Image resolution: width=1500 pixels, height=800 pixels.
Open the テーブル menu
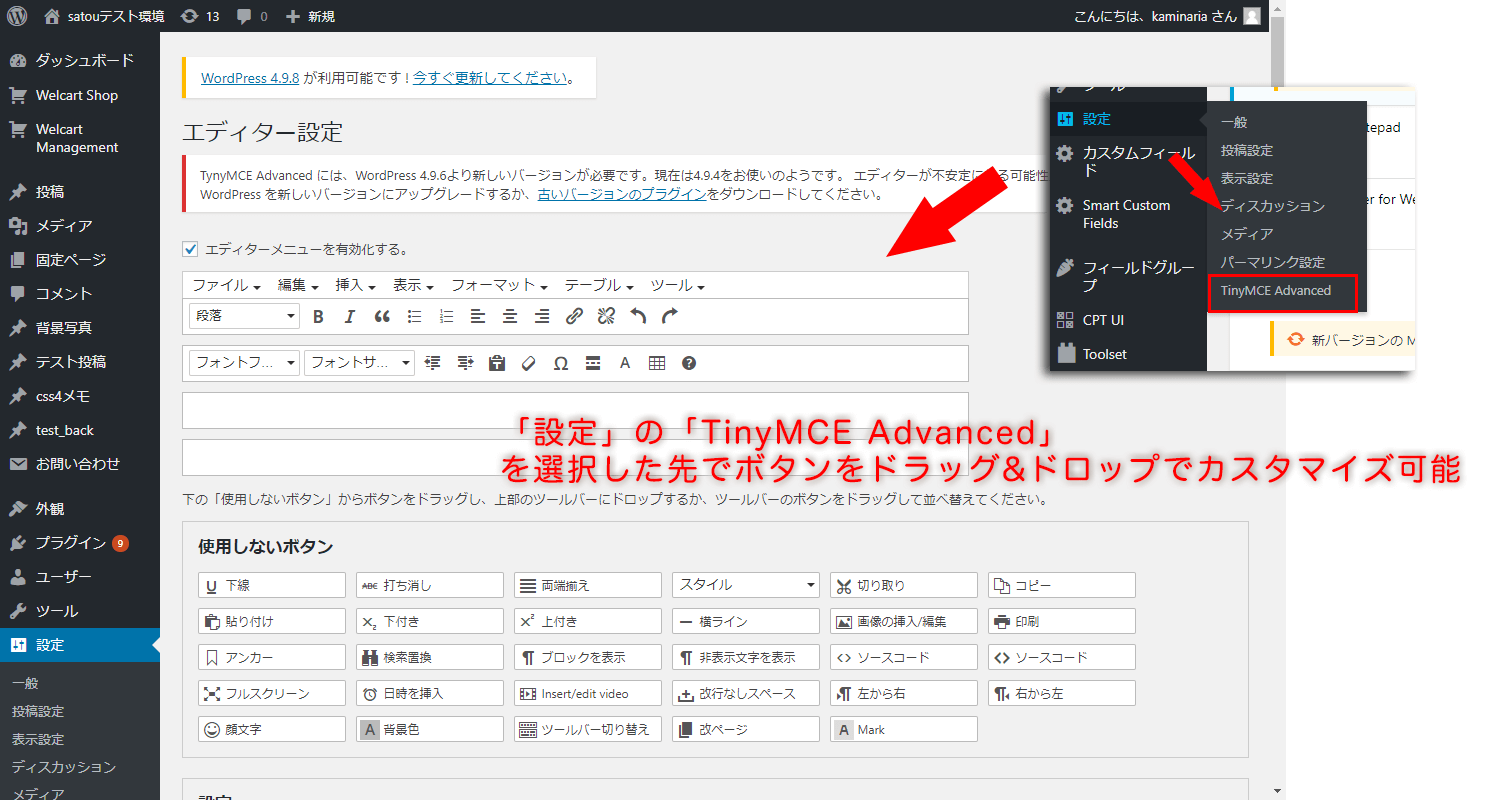599,286
